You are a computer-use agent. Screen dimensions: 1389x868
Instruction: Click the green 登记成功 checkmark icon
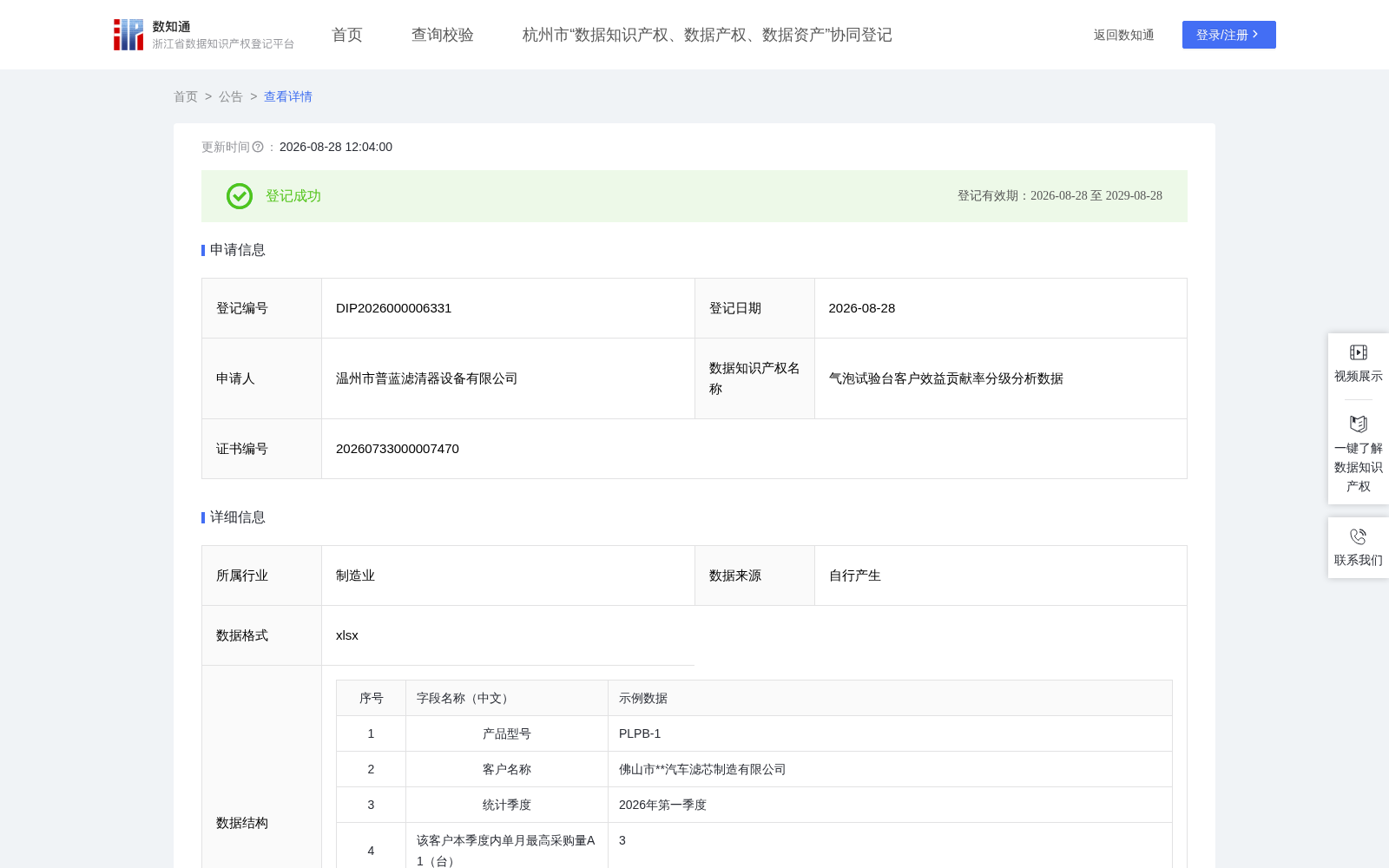pyautogui.click(x=240, y=196)
